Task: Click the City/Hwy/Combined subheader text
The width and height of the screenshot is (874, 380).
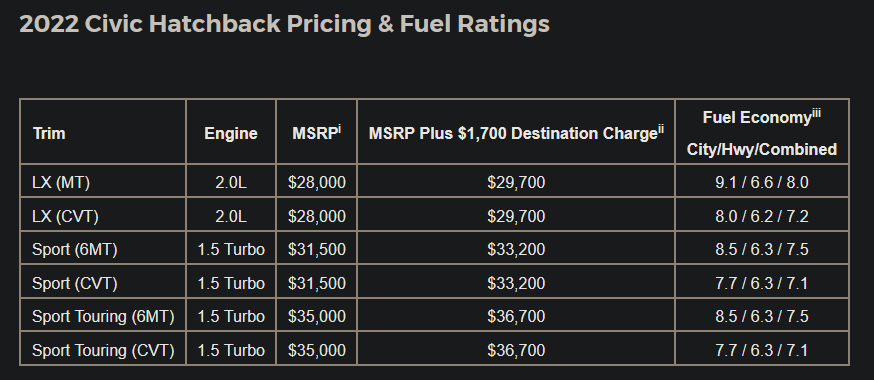Action: [x=761, y=149]
